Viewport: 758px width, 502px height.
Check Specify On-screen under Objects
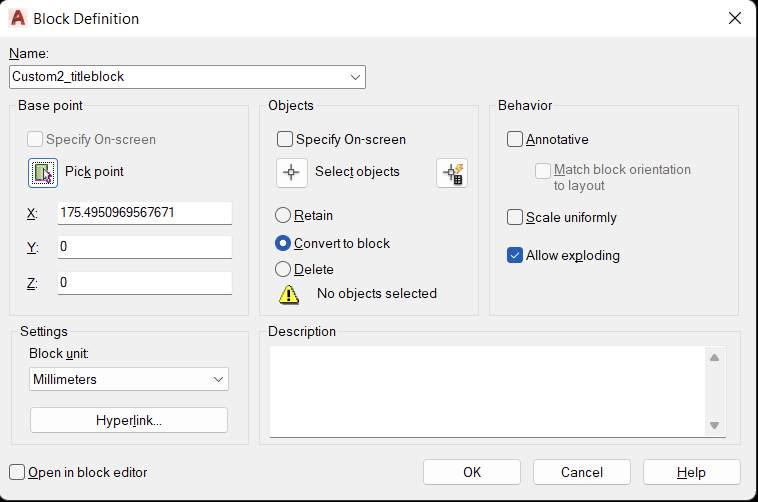click(285, 139)
